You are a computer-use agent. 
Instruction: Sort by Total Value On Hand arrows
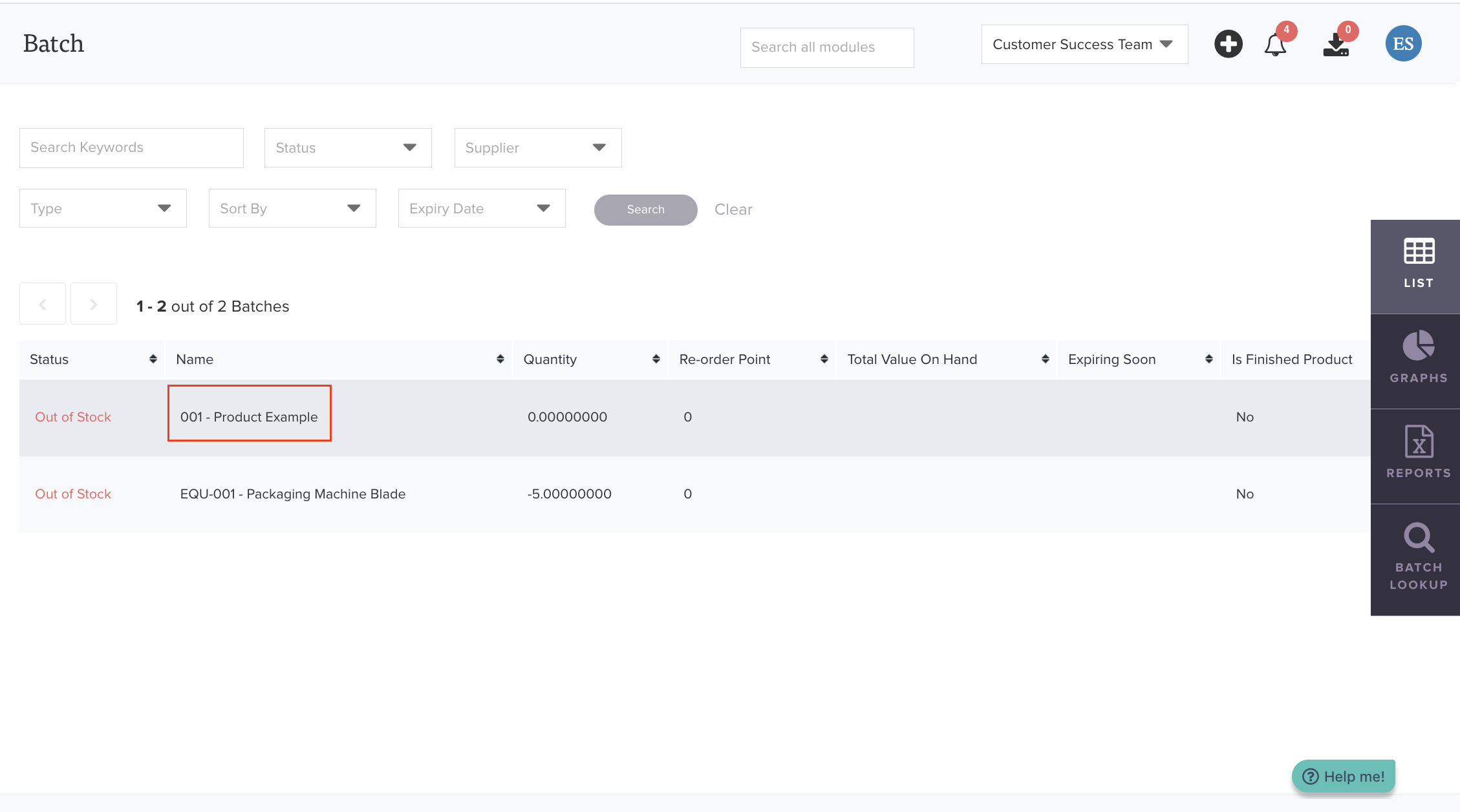1045,359
